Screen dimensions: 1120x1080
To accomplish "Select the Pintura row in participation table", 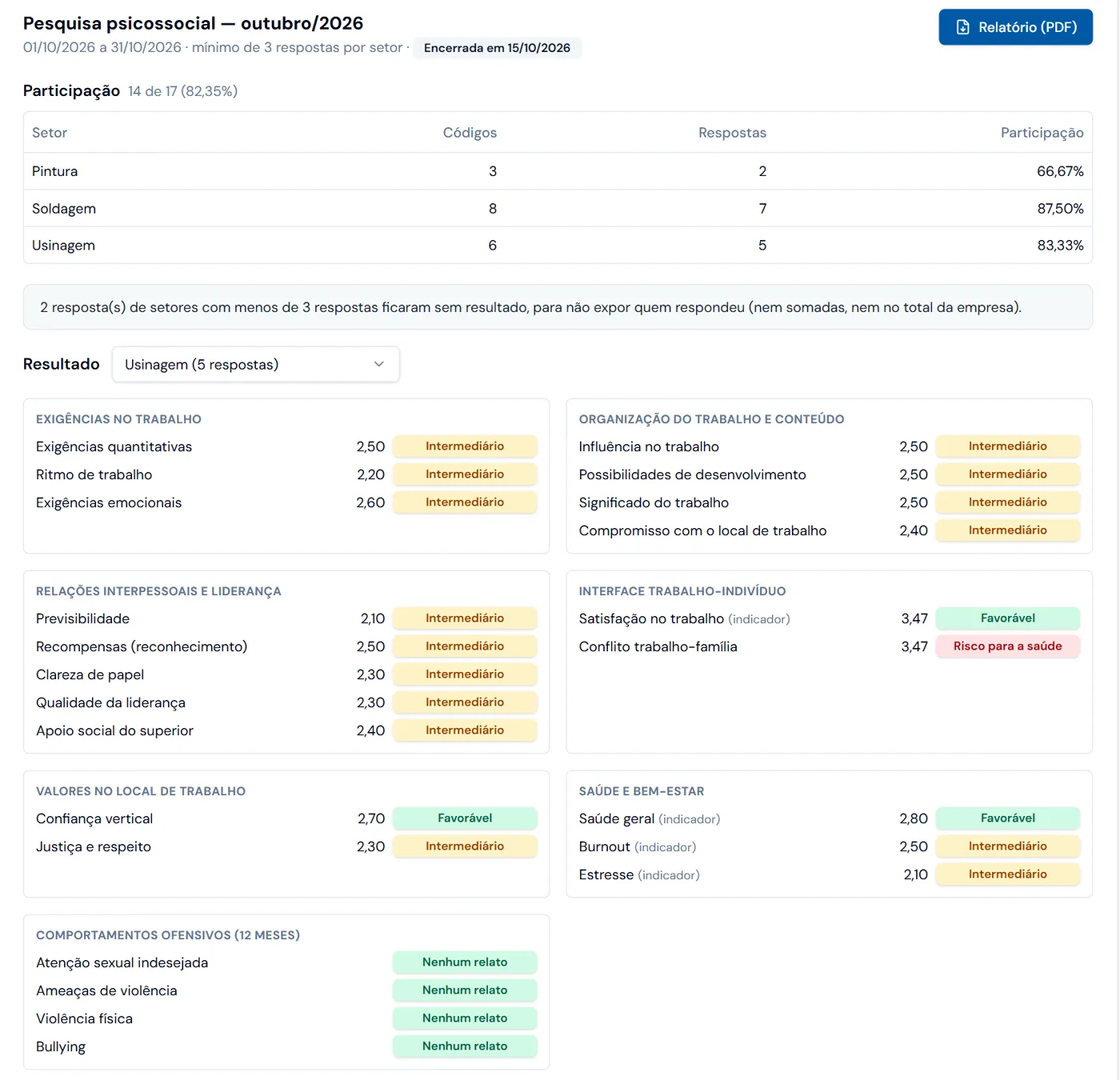I will click(x=558, y=171).
